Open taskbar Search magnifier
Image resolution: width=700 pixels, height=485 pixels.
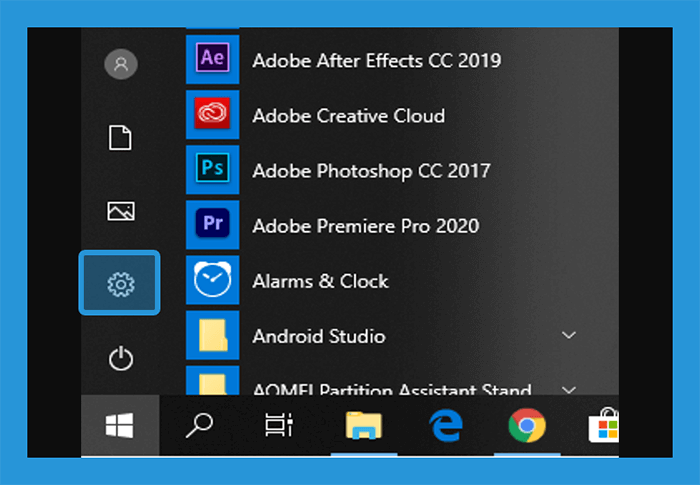click(199, 425)
